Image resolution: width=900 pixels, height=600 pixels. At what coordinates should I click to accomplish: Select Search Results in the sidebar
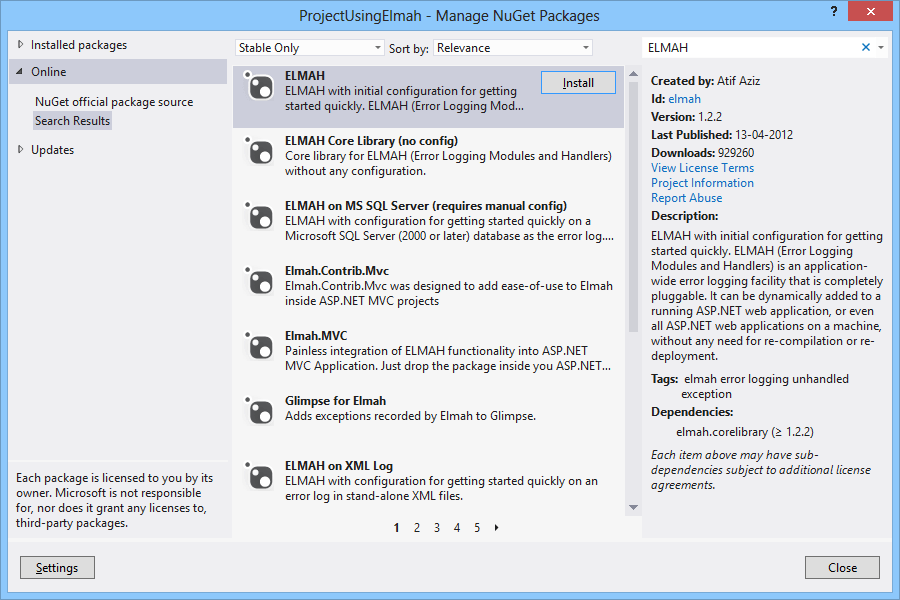click(x=72, y=120)
